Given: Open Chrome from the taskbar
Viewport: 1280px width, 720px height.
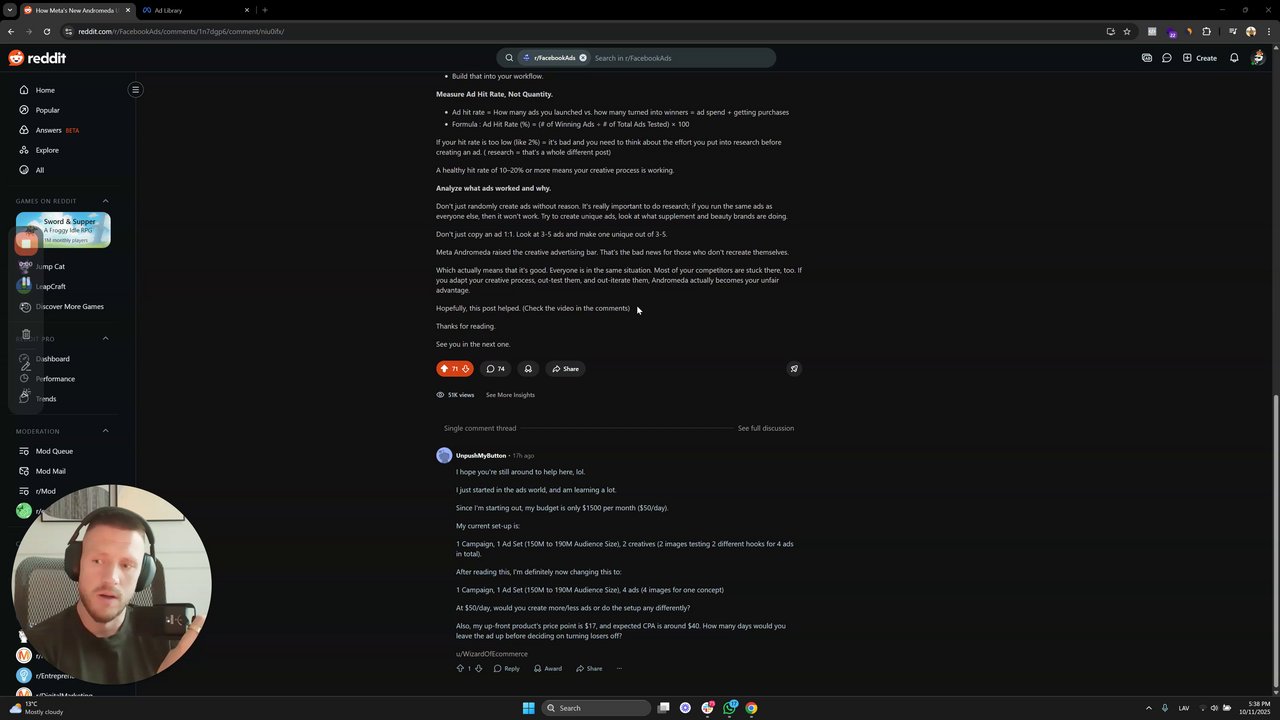Looking at the screenshot, I should click(751, 708).
